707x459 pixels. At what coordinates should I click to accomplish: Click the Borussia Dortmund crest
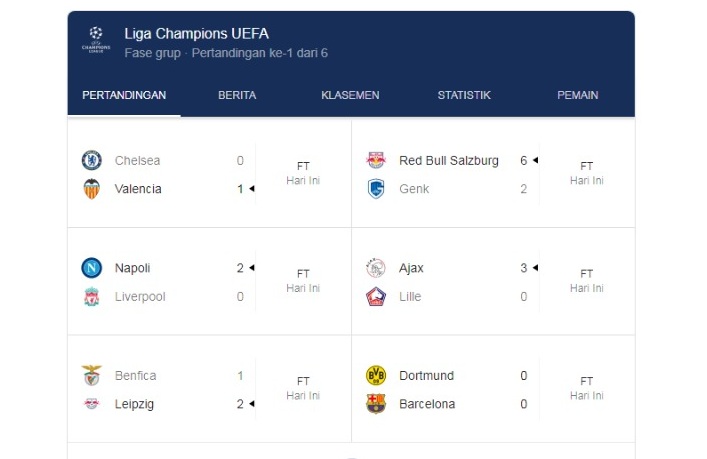376,376
